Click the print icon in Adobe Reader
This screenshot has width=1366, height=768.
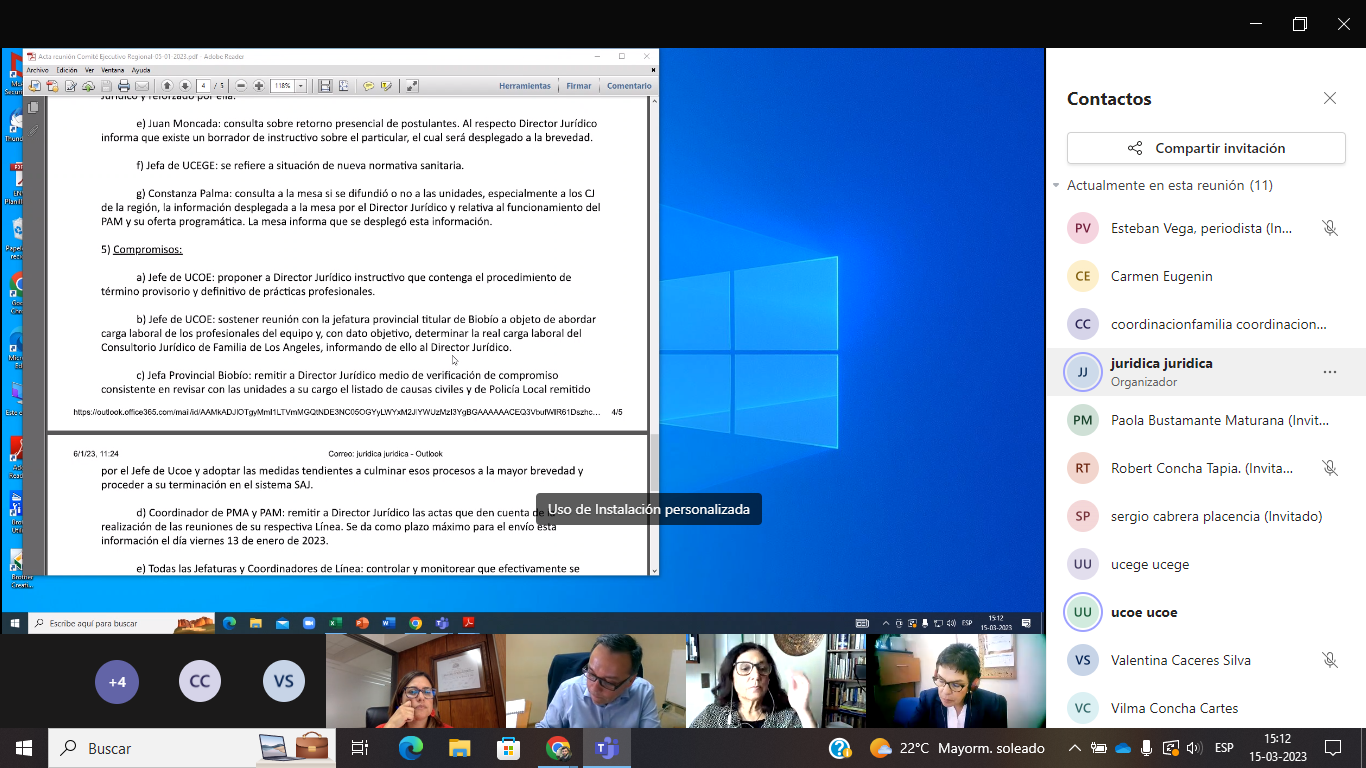point(124,86)
